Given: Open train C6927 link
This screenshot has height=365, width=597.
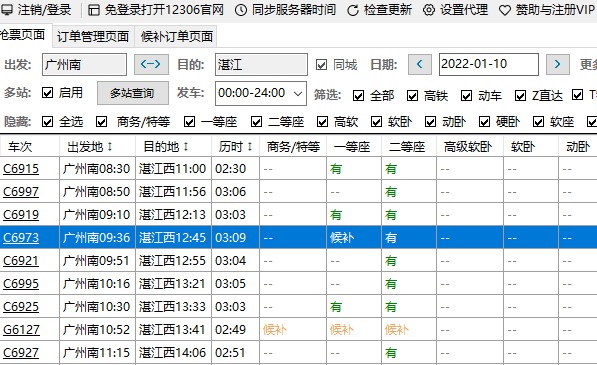Looking at the screenshot, I should (21, 353).
